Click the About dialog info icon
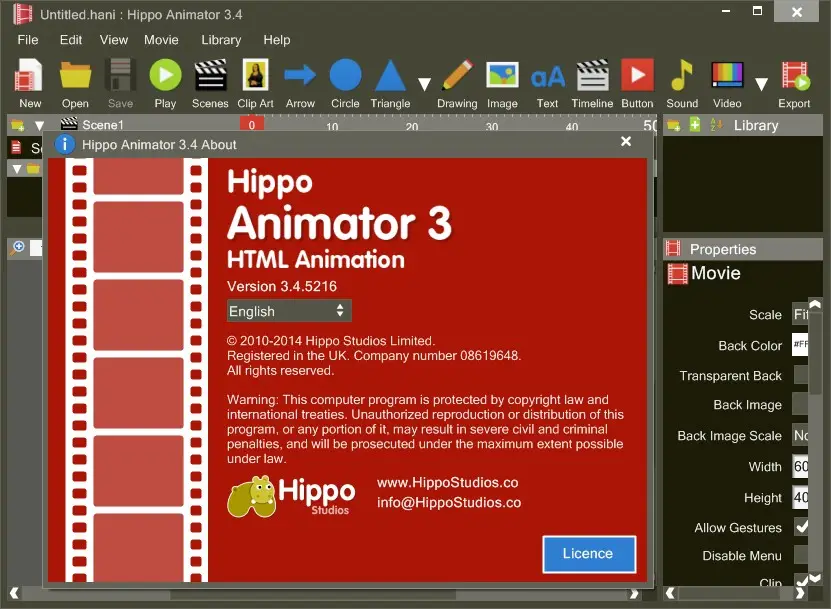This screenshot has height=609, width=831. [65, 144]
